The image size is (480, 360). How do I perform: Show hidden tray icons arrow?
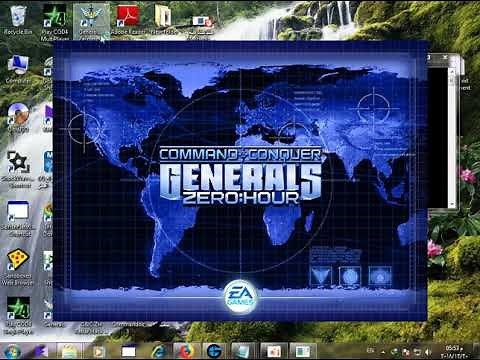pyautogui.click(x=383, y=352)
